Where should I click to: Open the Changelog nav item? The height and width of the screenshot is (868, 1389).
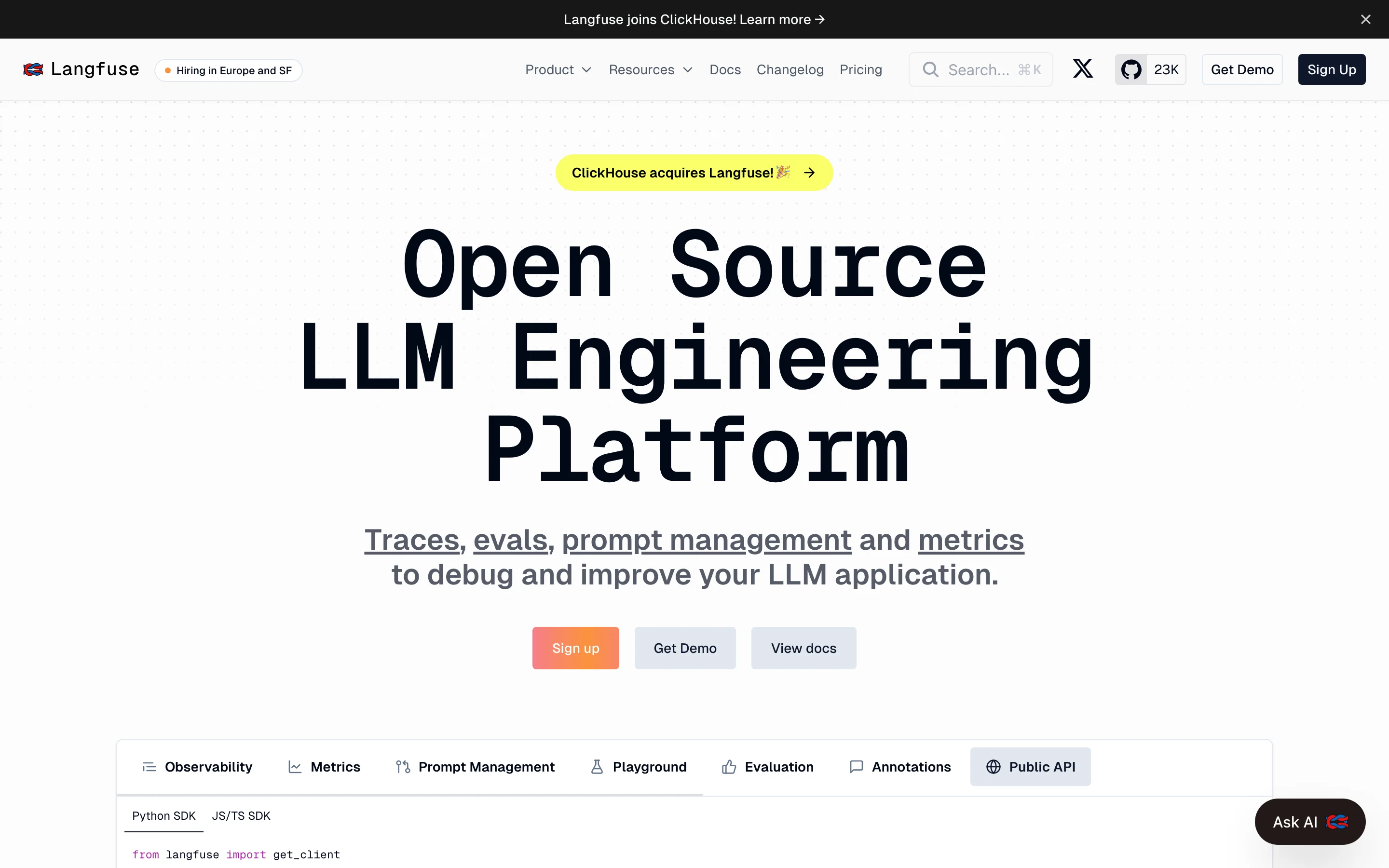click(x=790, y=69)
